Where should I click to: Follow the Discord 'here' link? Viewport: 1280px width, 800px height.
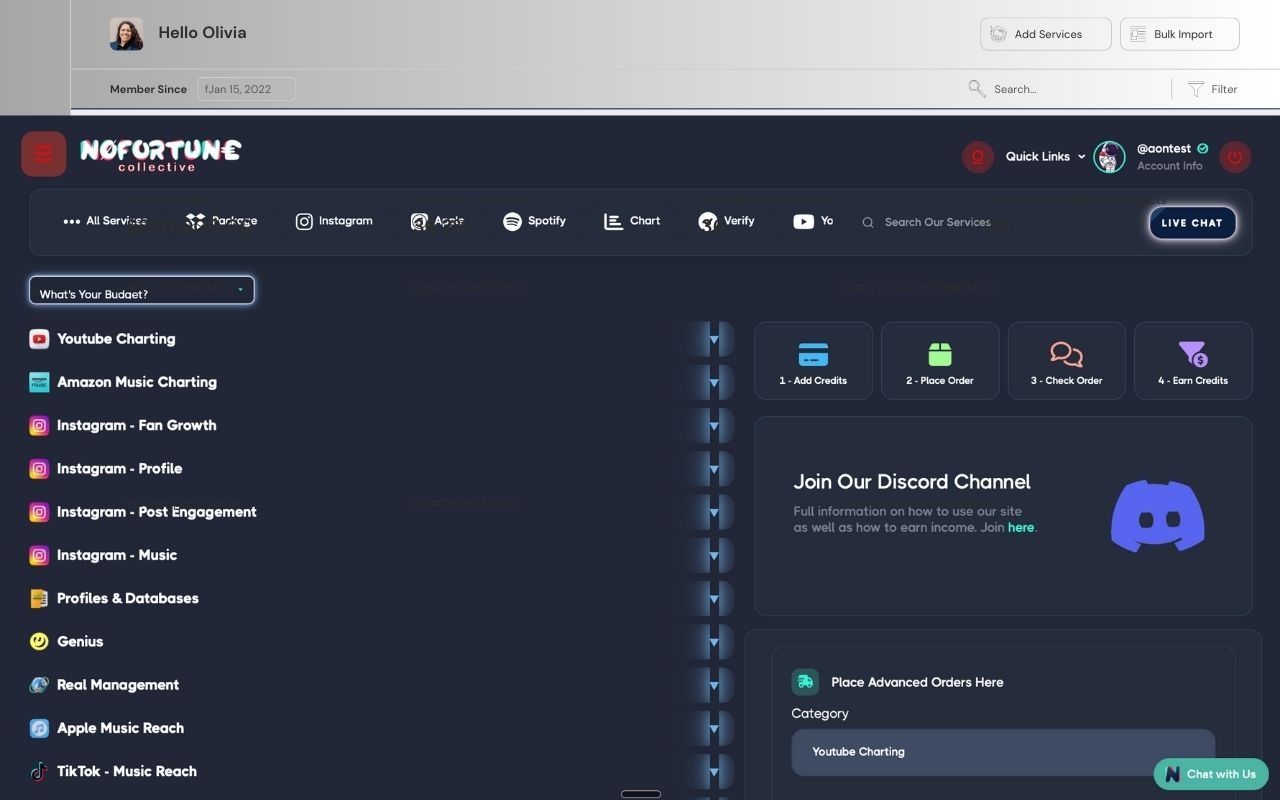point(1021,527)
